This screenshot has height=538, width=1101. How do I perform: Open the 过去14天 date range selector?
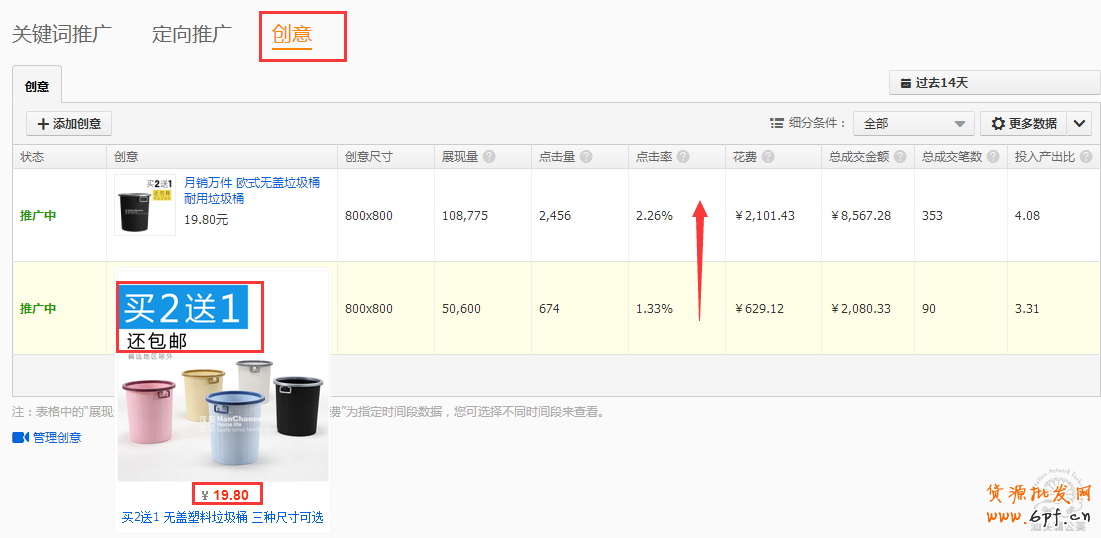tap(993, 83)
